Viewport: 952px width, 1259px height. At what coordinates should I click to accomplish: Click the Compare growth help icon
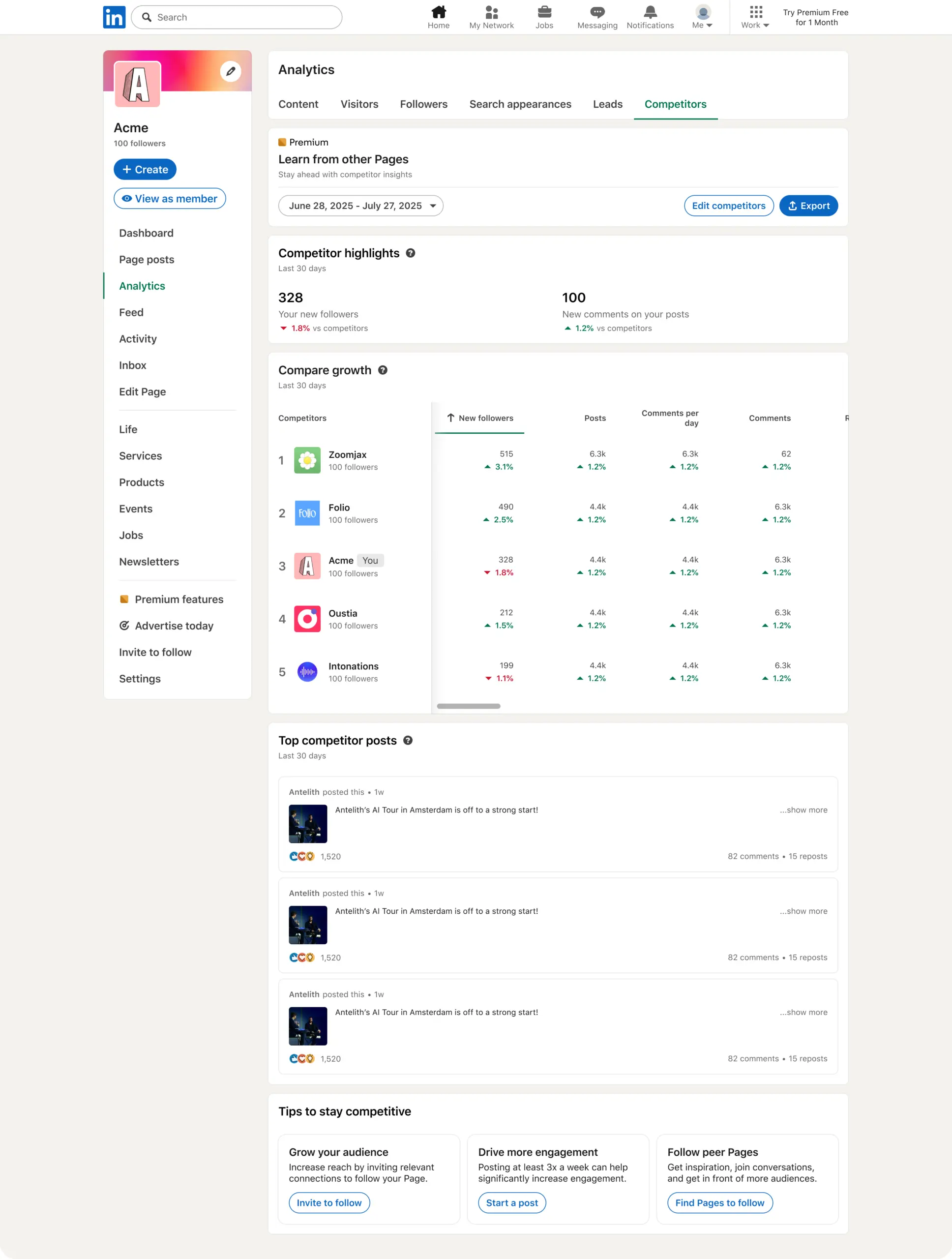(383, 370)
